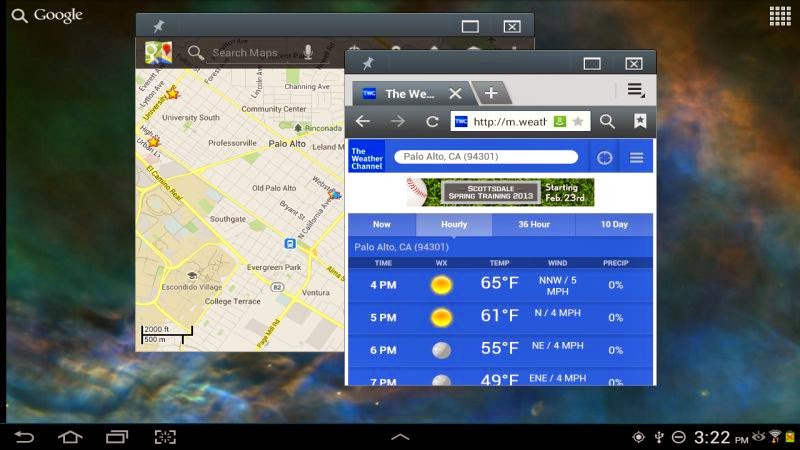
Task: Tap the Google Maps app logo
Action: [158, 53]
